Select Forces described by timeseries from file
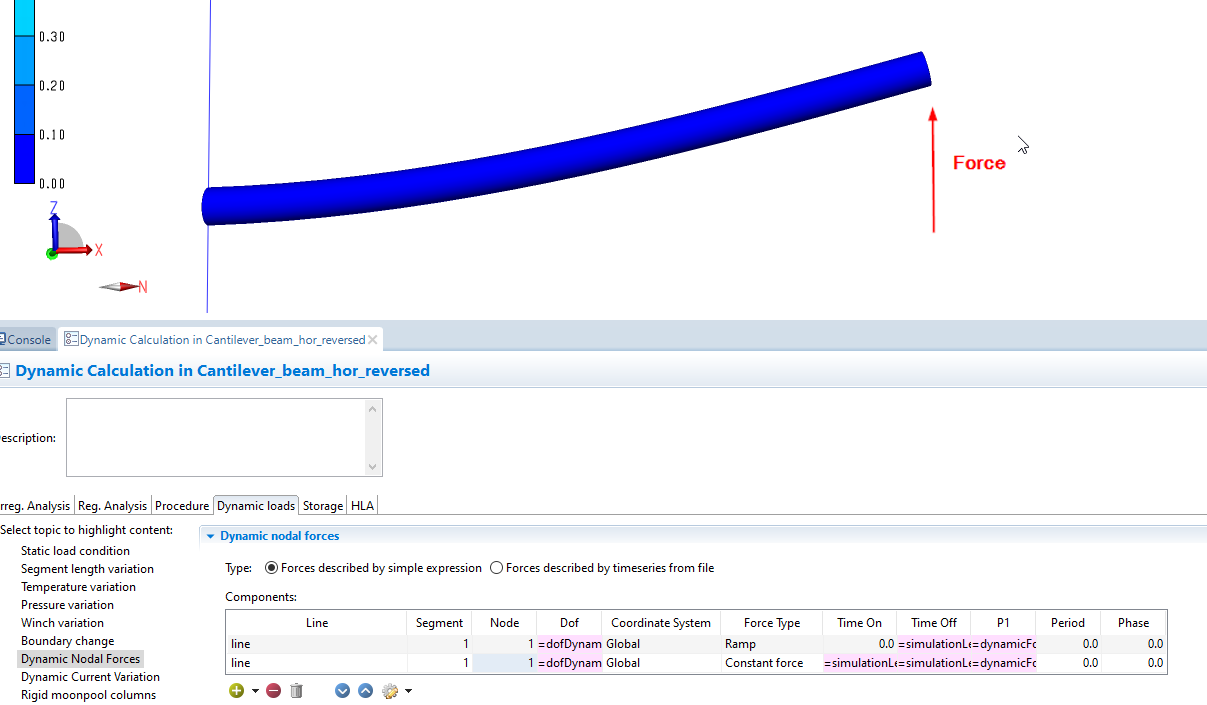1207x705 pixels. (496, 568)
